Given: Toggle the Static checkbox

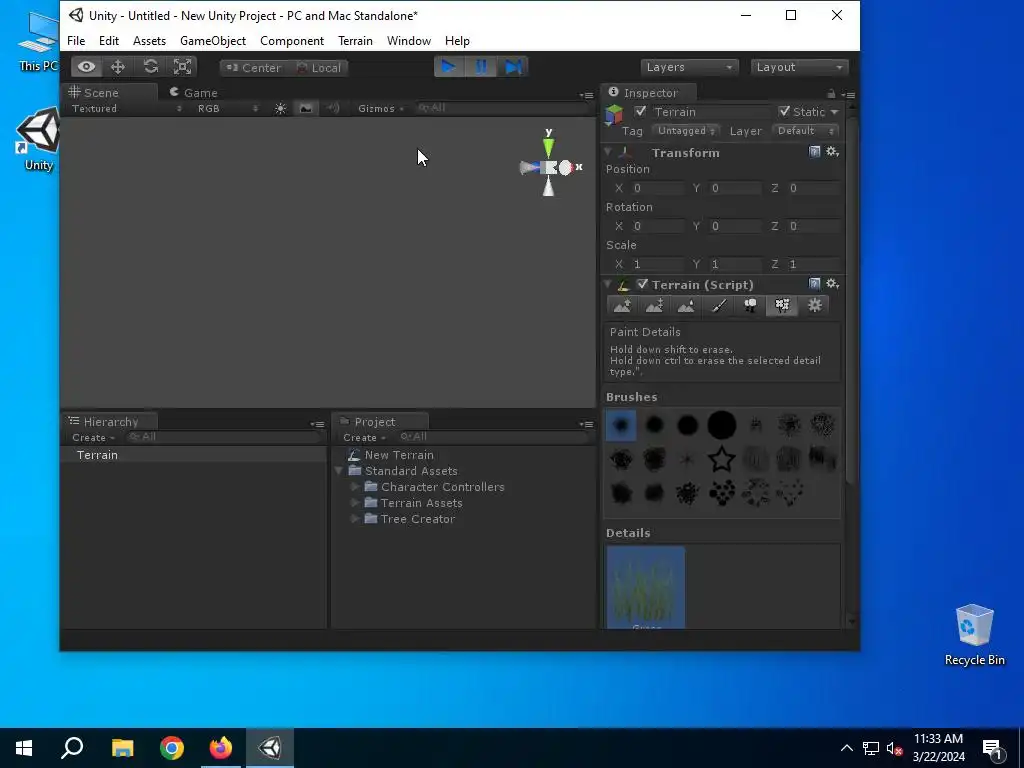Looking at the screenshot, I should tap(784, 111).
